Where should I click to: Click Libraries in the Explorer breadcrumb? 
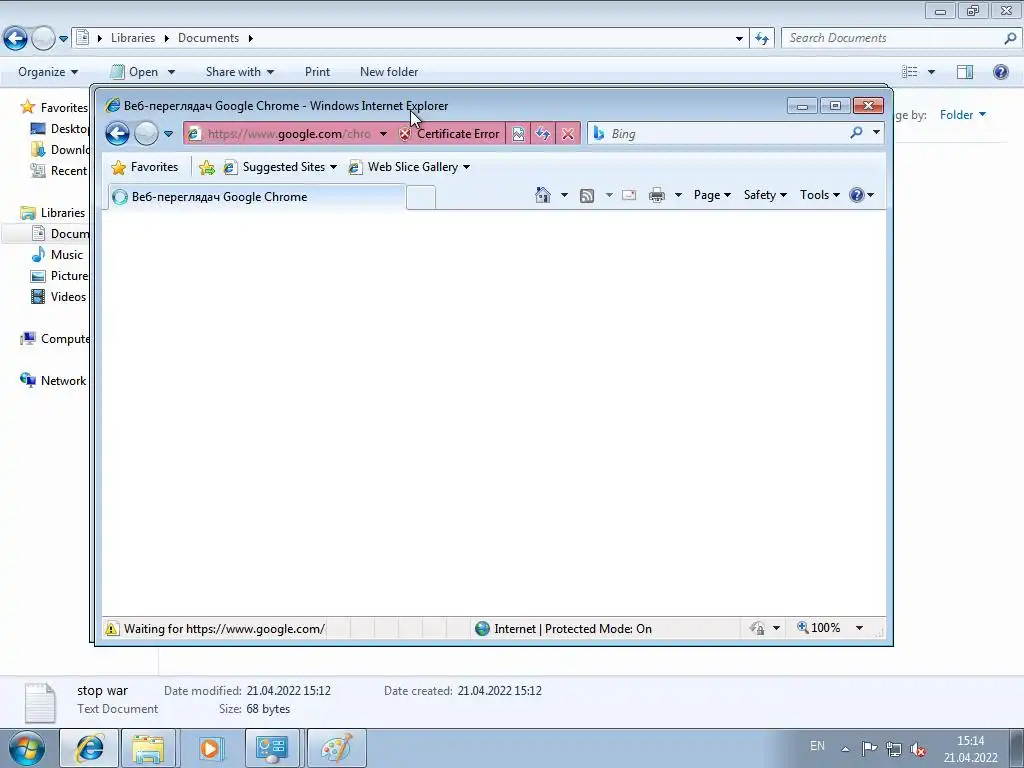[x=133, y=38]
